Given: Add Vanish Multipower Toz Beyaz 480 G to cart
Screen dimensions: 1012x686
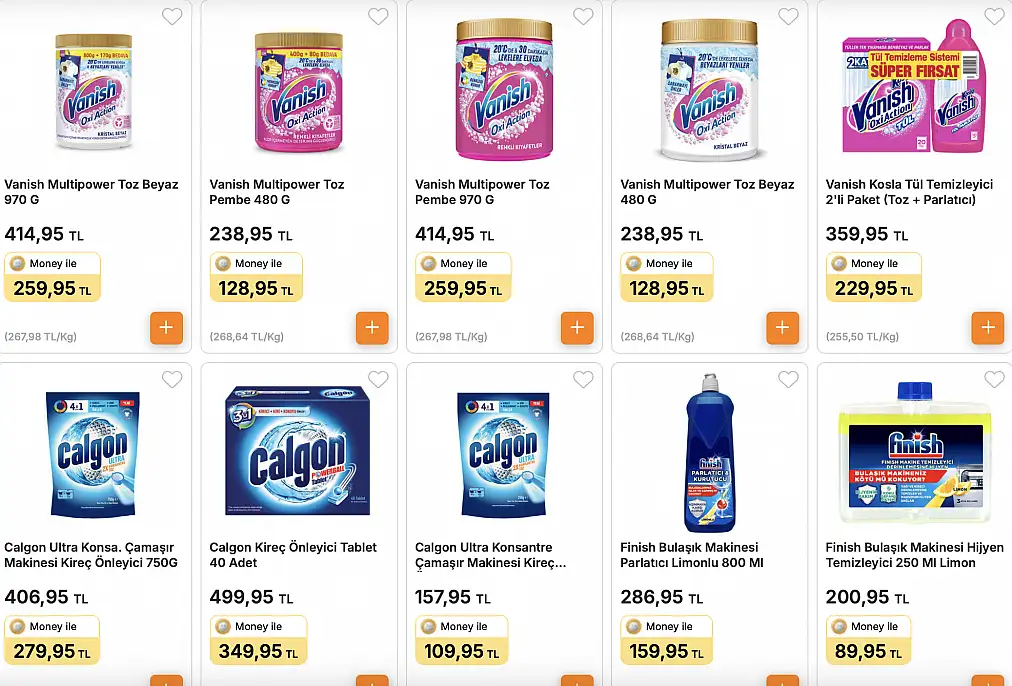Looking at the screenshot, I should (782, 328).
